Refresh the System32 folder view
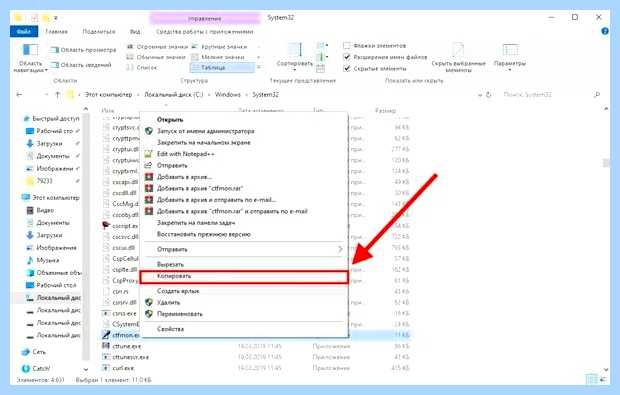Image resolution: width=620 pixels, height=395 pixels. (489, 95)
